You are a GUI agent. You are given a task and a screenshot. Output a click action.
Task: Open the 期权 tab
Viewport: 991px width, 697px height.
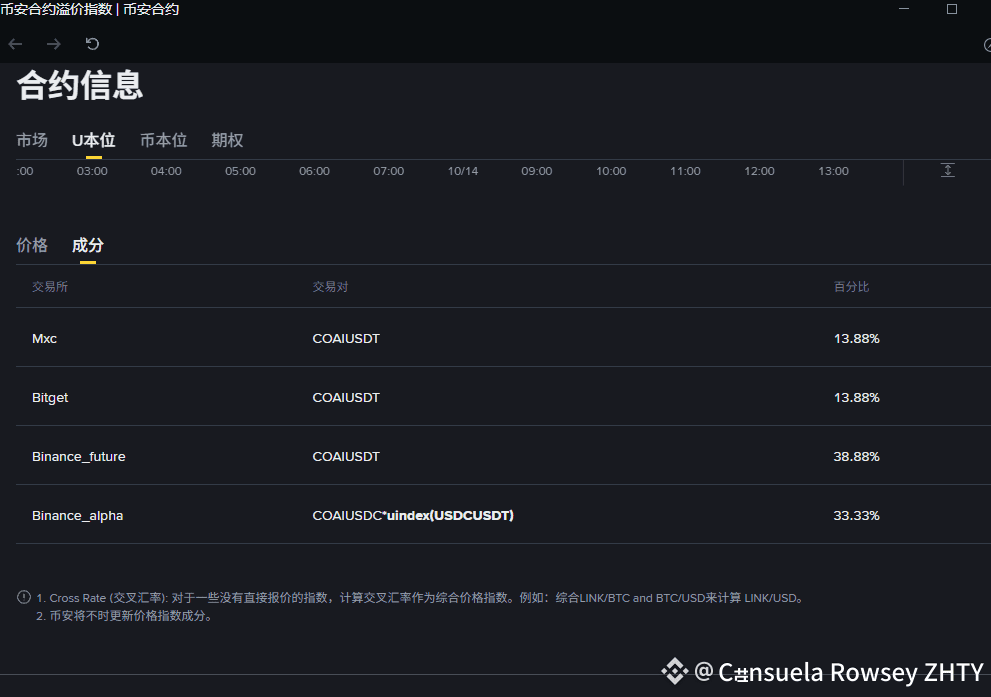click(227, 140)
